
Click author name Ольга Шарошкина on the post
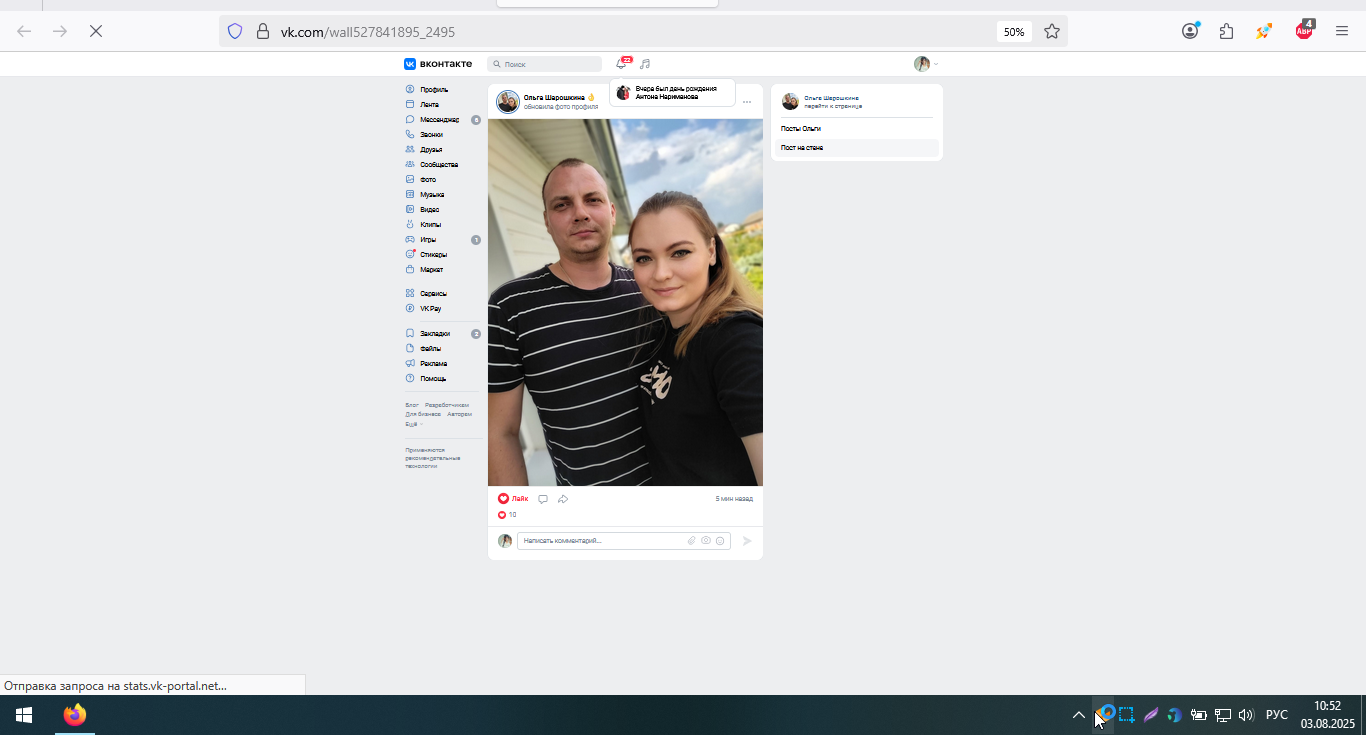(554, 97)
